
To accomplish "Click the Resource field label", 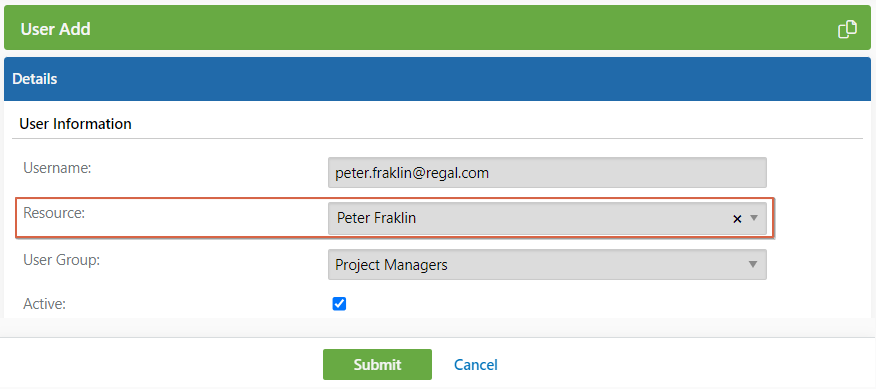I will (x=54, y=213).
